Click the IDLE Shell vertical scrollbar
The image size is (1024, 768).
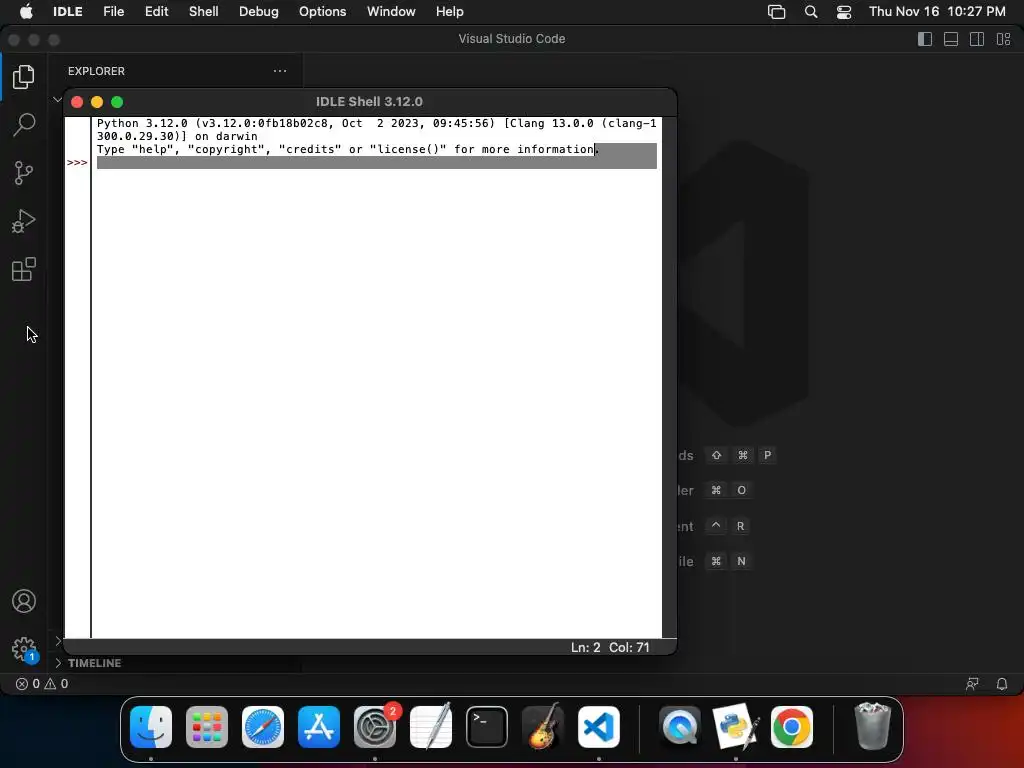pos(669,377)
